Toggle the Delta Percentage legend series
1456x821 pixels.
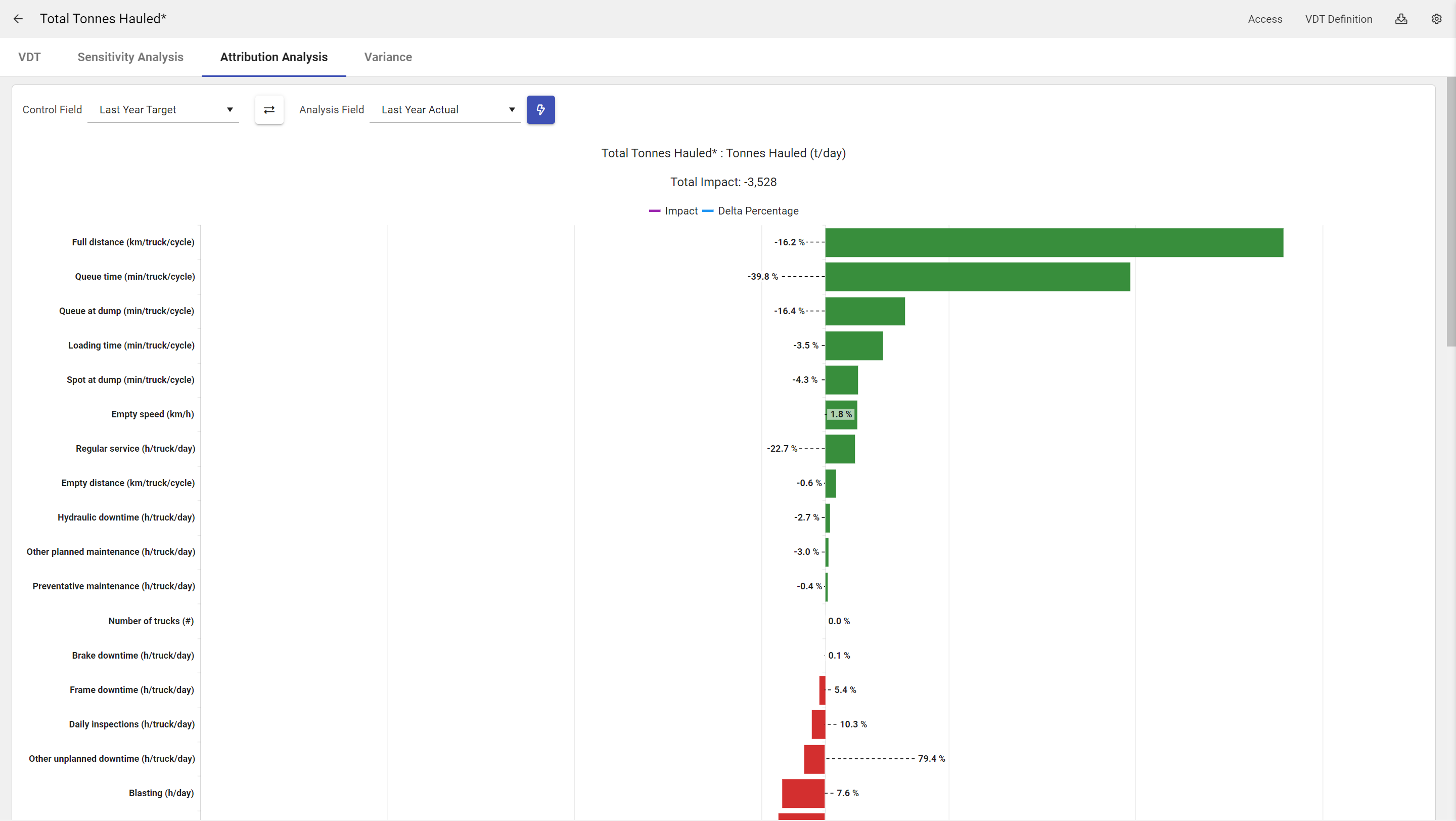click(751, 211)
